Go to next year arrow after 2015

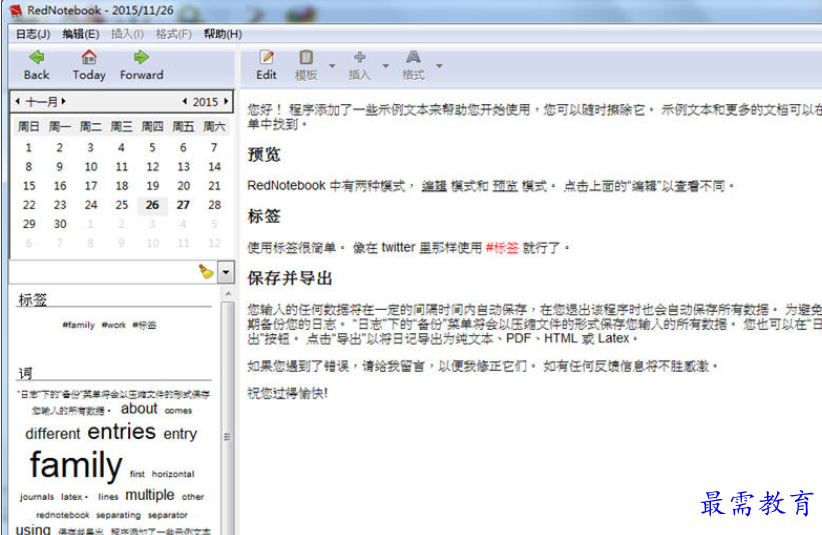[x=226, y=101]
